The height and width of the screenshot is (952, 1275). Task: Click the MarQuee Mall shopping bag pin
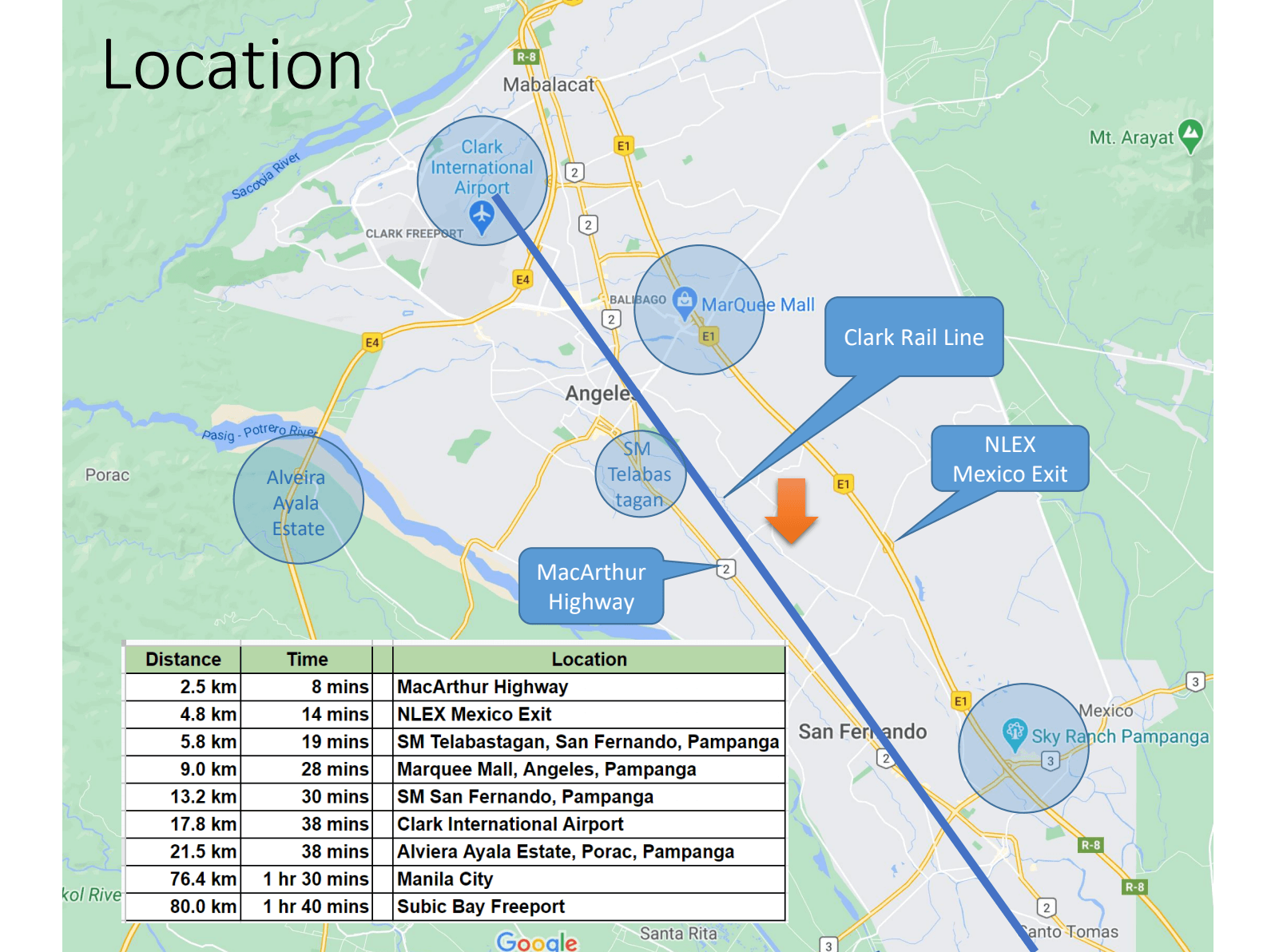[685, 302]
